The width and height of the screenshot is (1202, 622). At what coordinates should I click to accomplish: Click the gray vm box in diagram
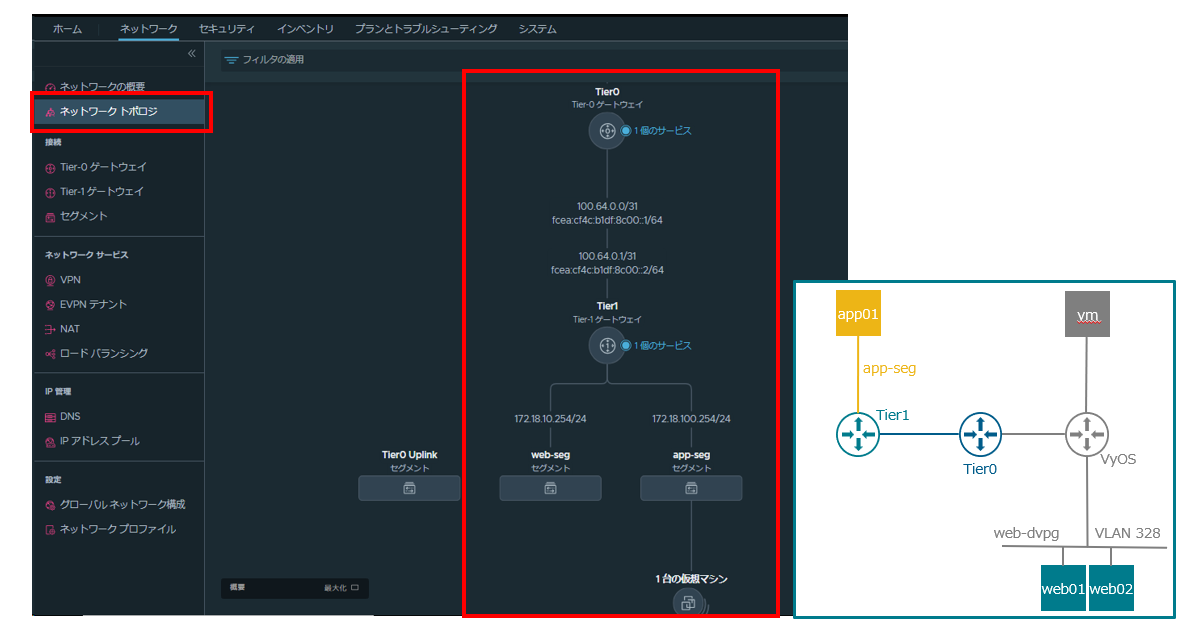1087,314
